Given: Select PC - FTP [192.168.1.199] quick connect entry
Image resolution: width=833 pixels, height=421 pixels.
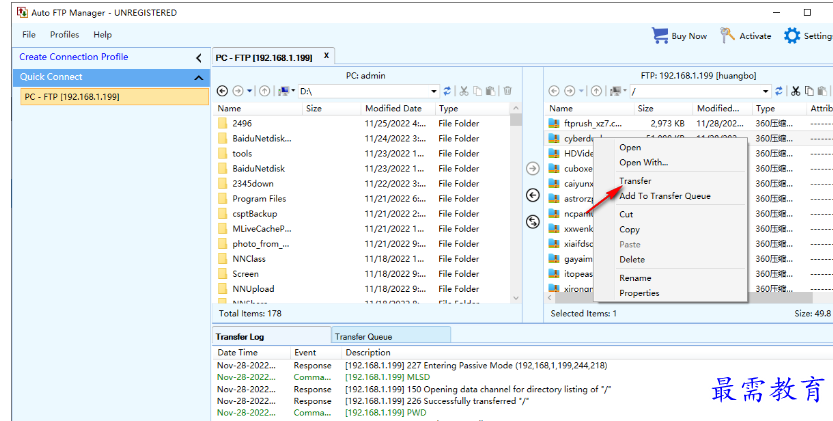Looking at the screenshot, I should (x=114, y=97).
